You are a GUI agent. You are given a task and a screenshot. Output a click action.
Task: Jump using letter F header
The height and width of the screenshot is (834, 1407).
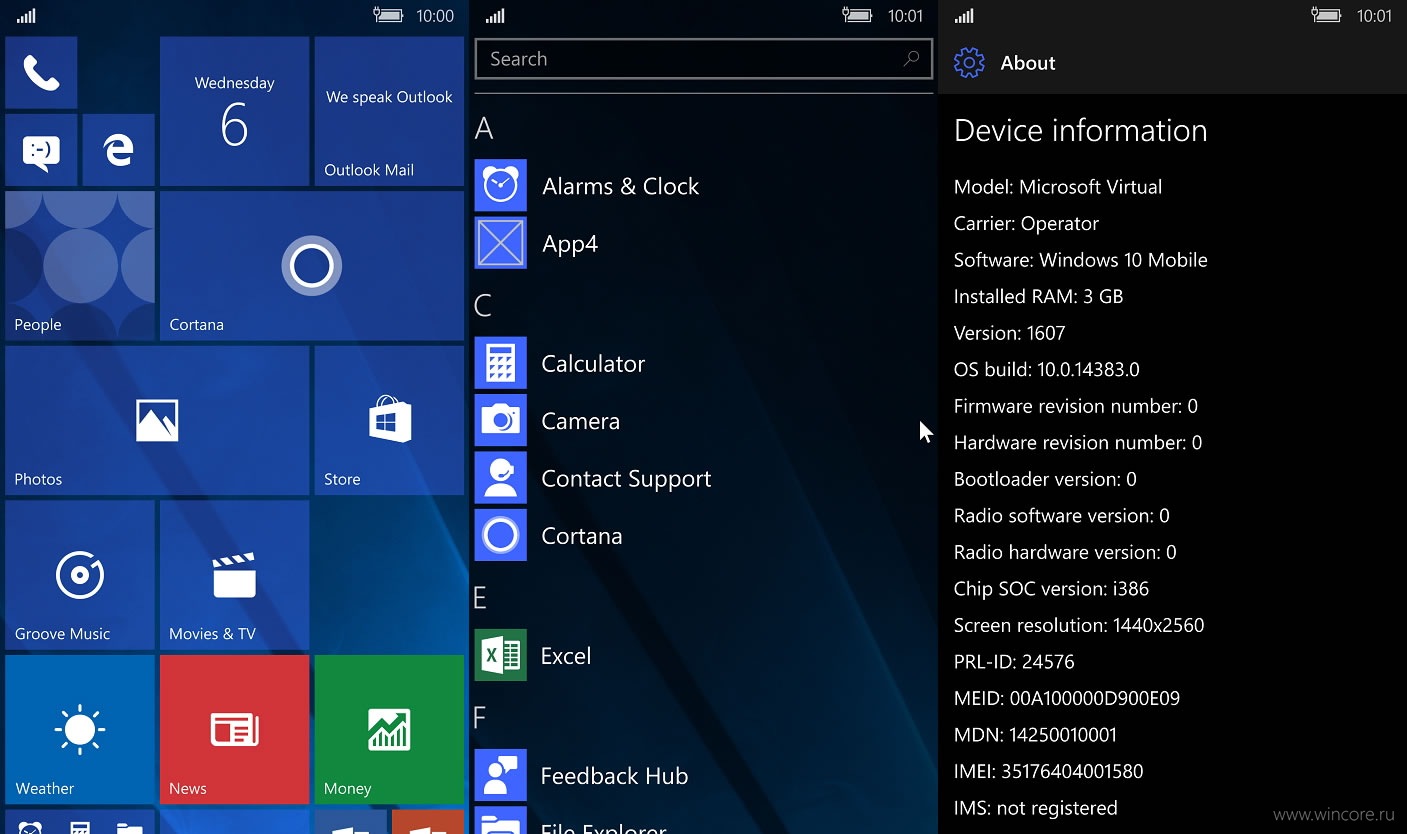point(479,718)
